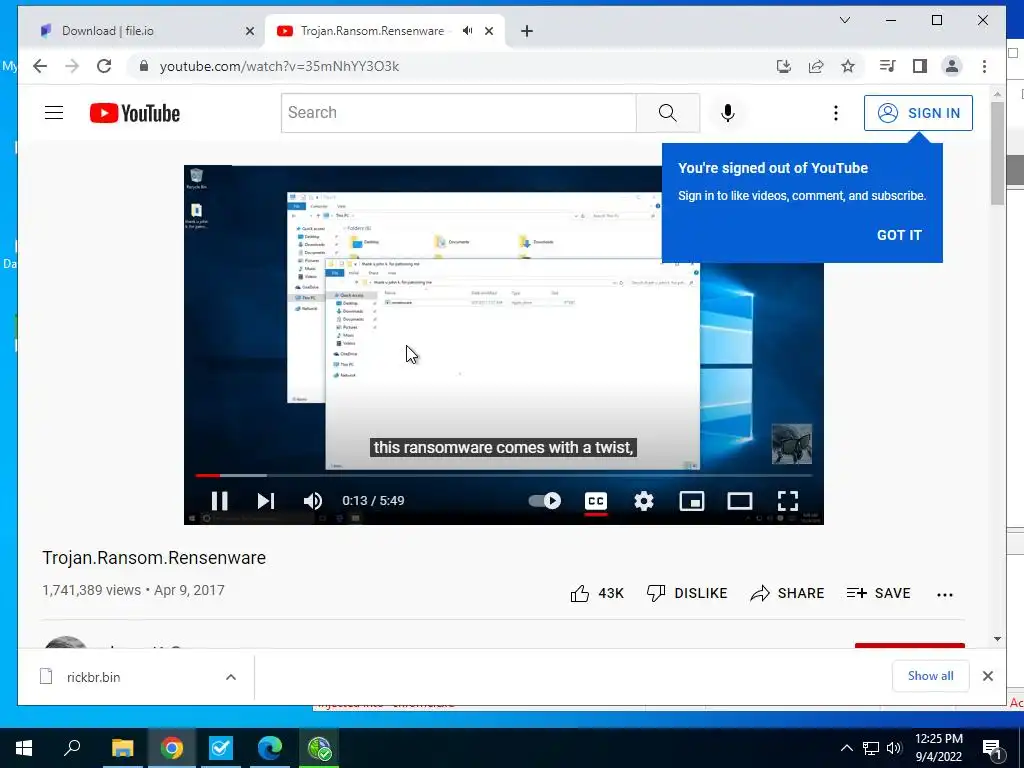Viewport: 1024px width, 768px height.
Task: SAVE video to a playlist
Action: [878, 593]
